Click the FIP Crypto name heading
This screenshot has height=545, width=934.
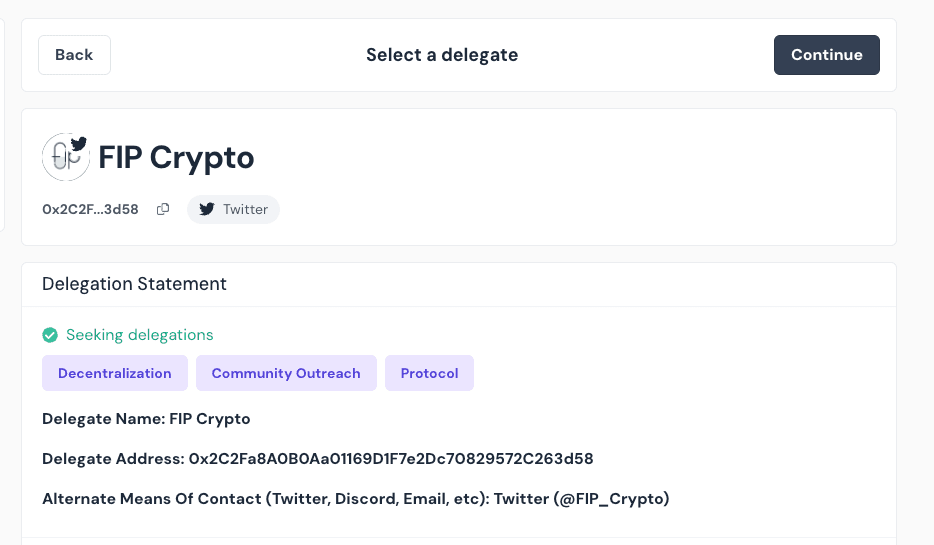(x=176, y=157)
